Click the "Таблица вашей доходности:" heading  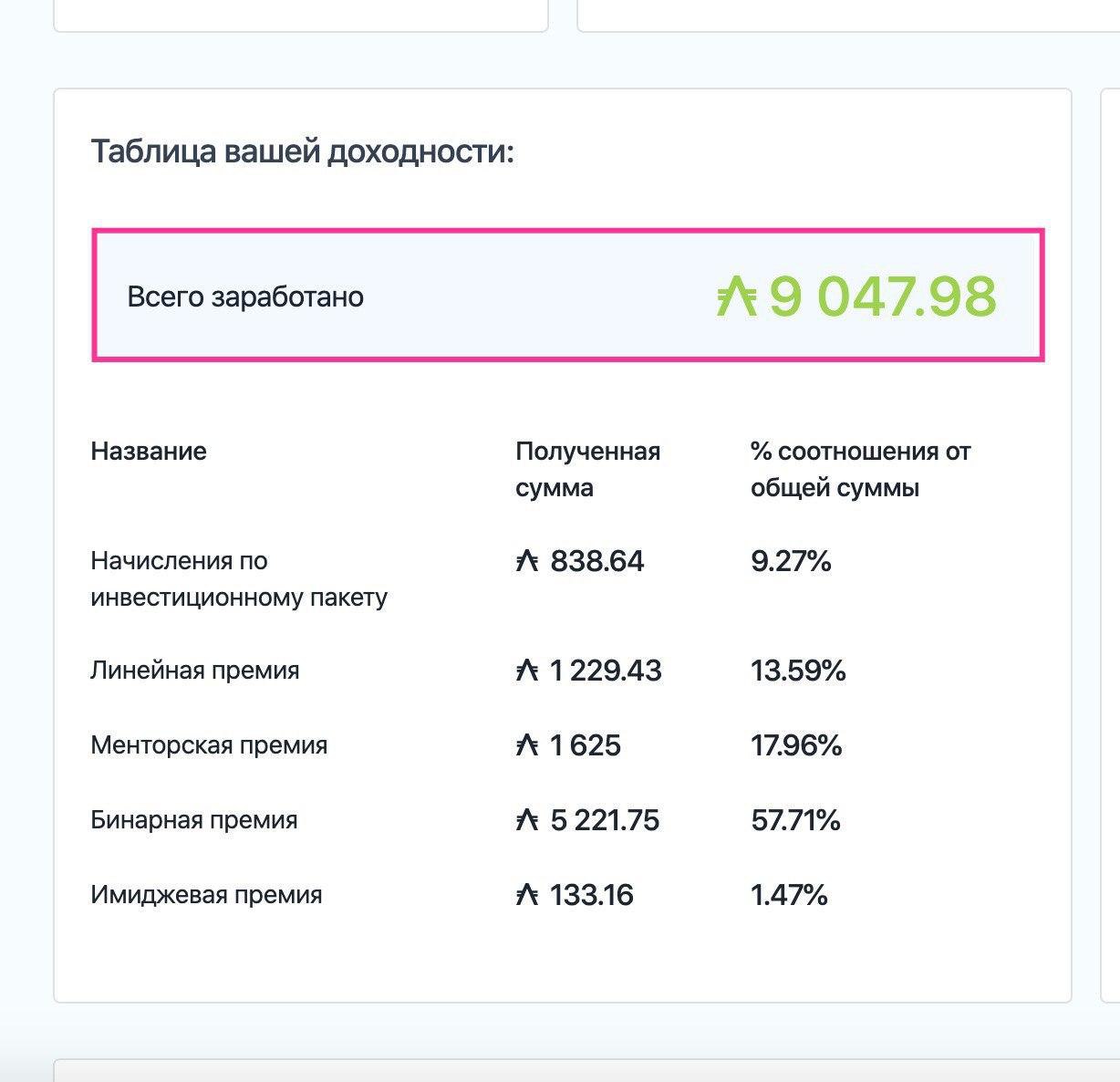tap(302, 151)
